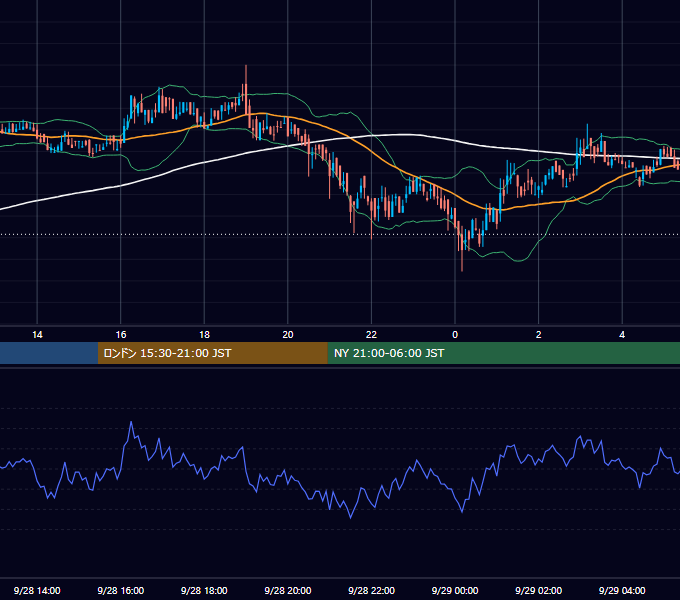Click the 2 hour axis label
Viewport: 680px width, 600px height.
click(539, 335)
